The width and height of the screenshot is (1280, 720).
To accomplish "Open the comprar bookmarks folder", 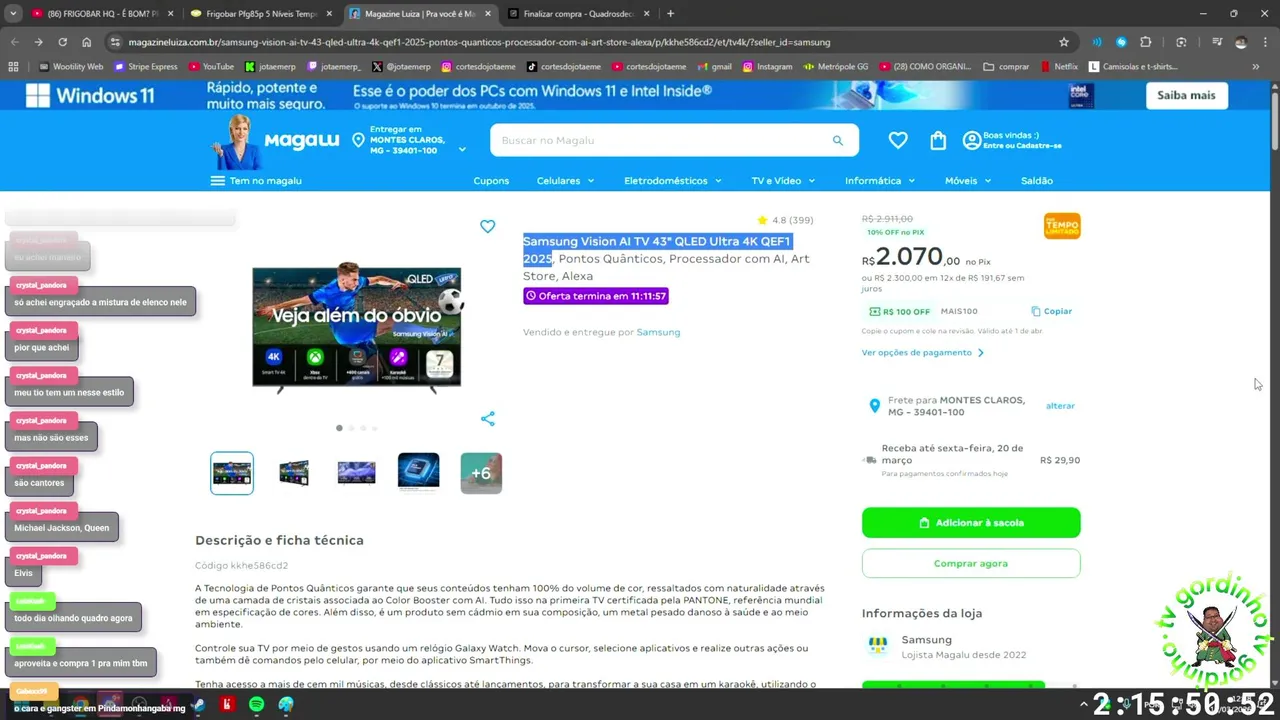I will tap(1006, 67).
